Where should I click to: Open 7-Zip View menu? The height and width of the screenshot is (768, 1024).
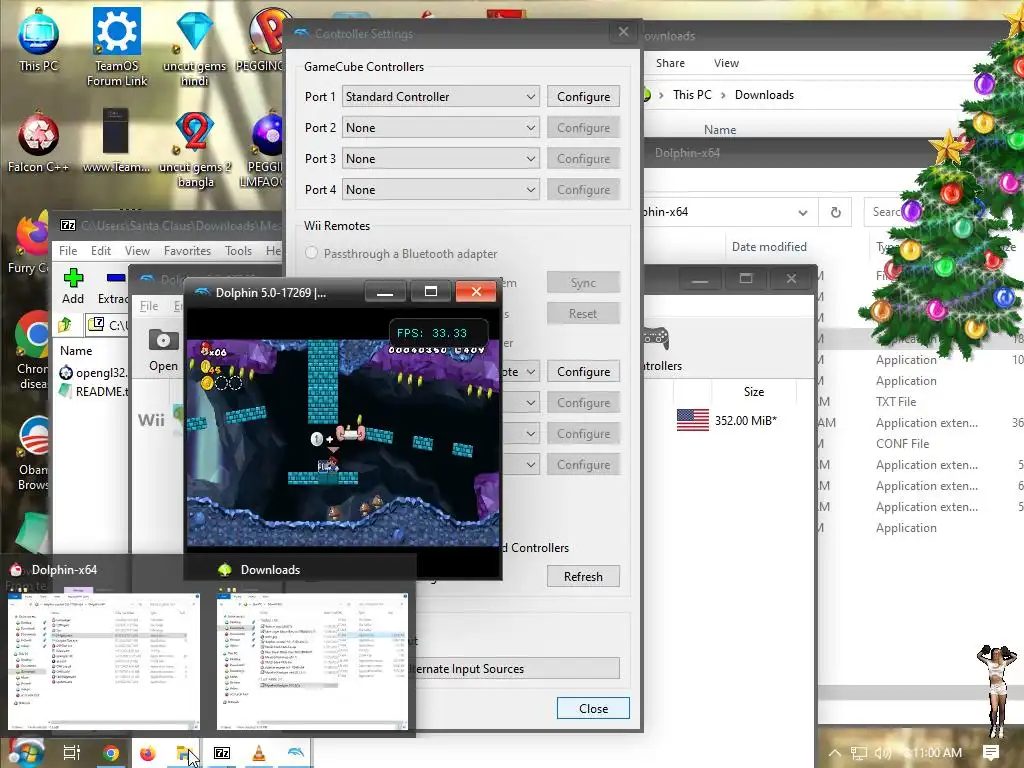(137, 251)
